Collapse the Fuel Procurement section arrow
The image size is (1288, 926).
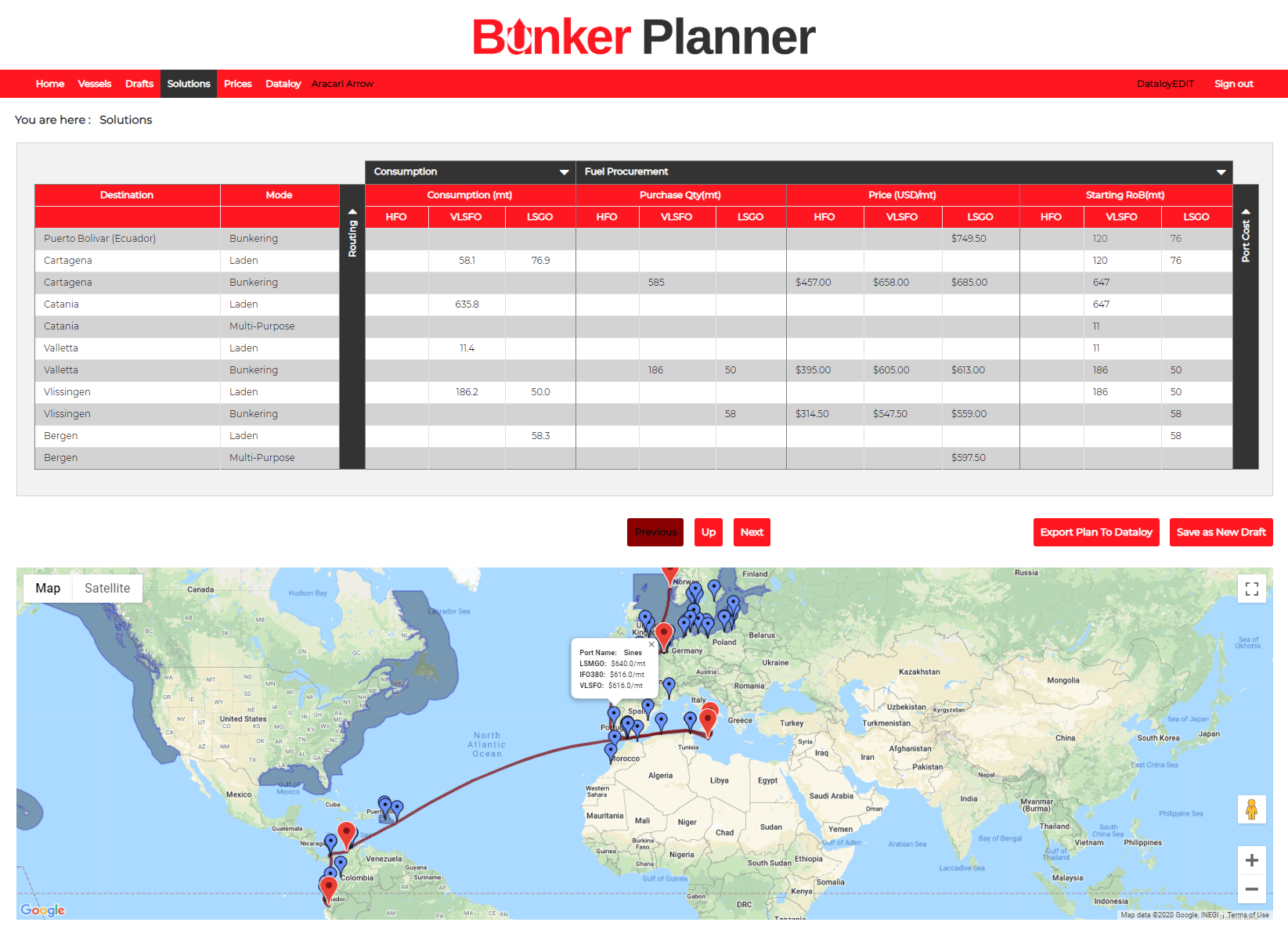click(x=1221, y=172)
